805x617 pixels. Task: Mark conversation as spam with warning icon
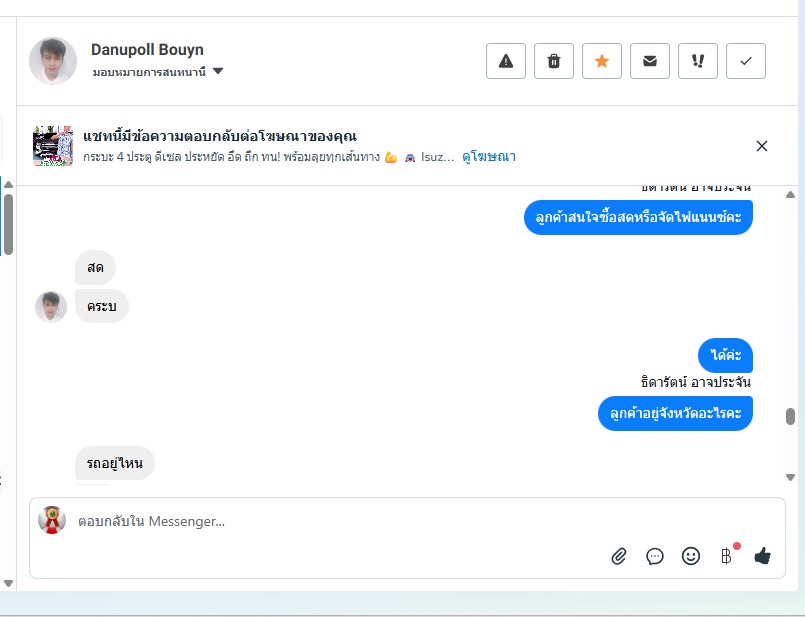(x=506, y=61)
